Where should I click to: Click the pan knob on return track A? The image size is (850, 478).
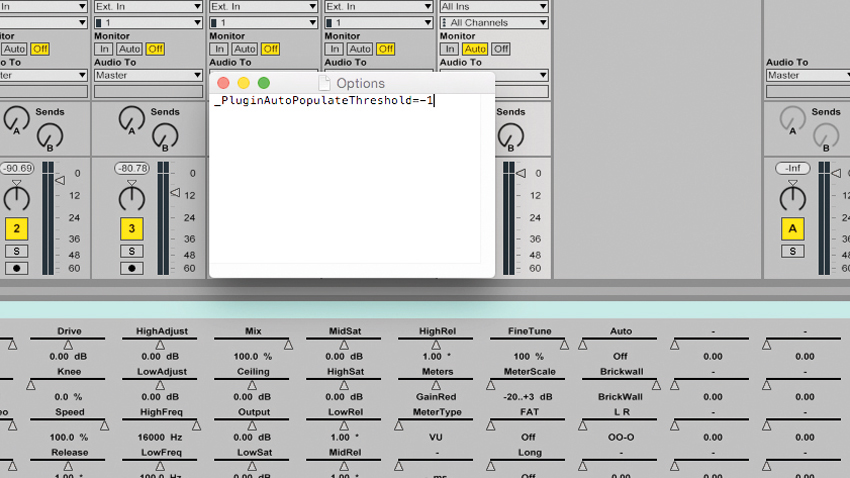(793, 197)
